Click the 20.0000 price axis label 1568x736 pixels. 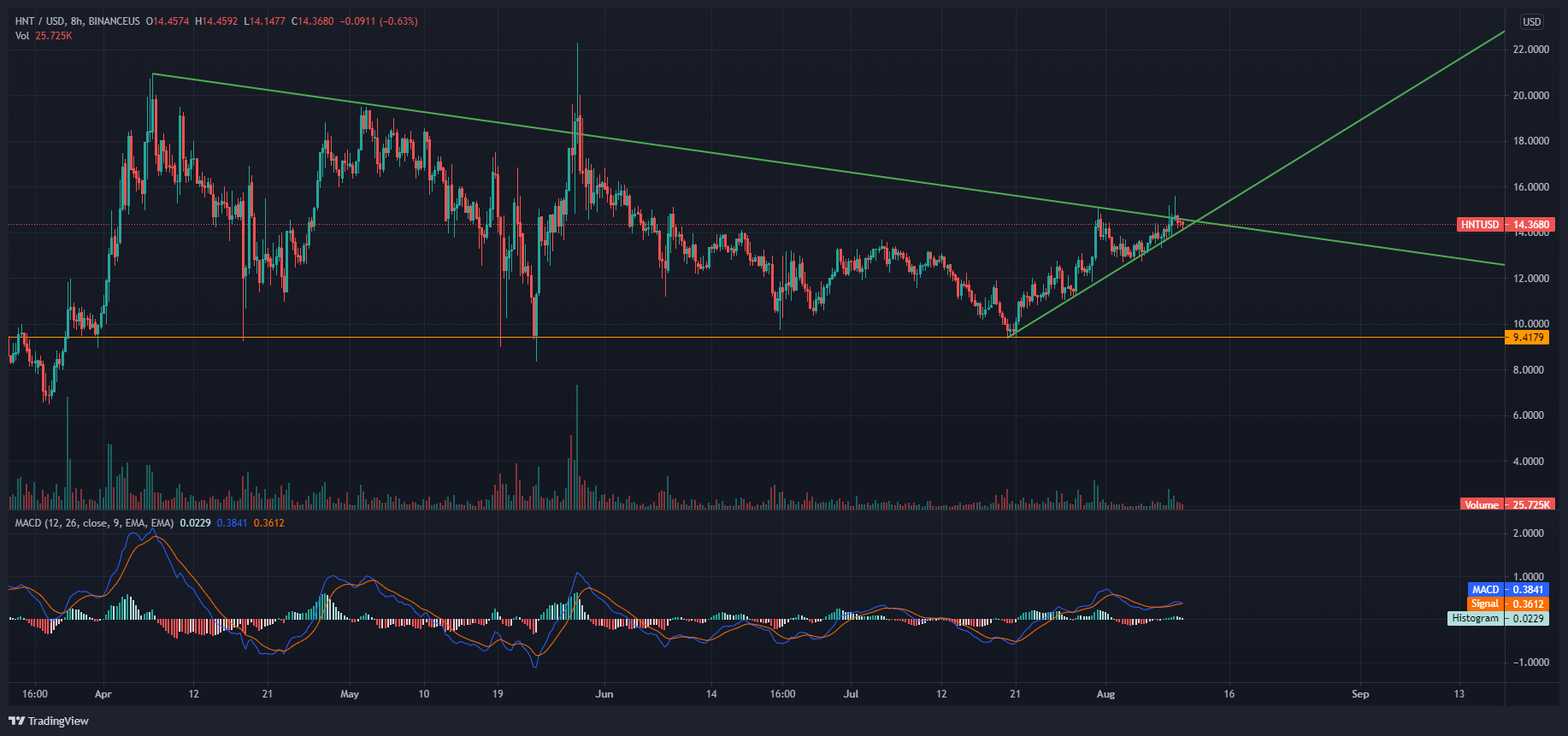pyautogui.click(x=1530, y=96)
